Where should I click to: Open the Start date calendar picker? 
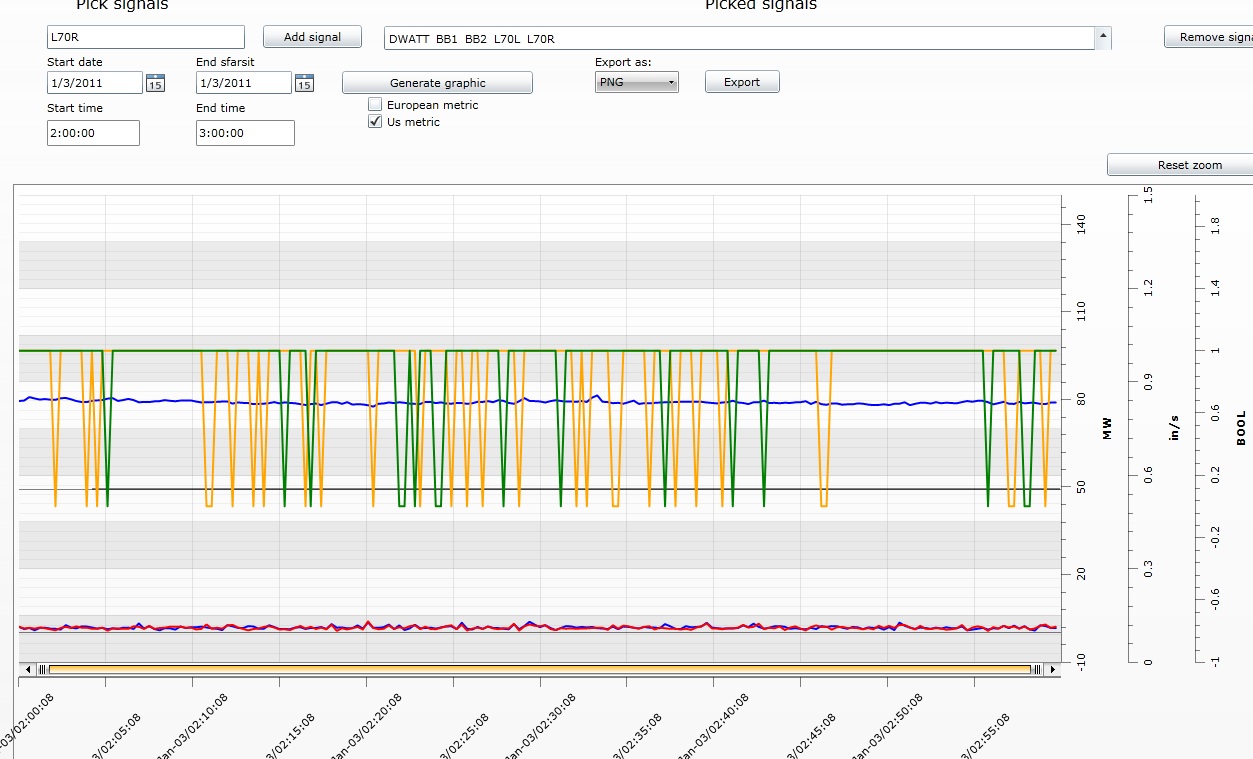(155, 83)
